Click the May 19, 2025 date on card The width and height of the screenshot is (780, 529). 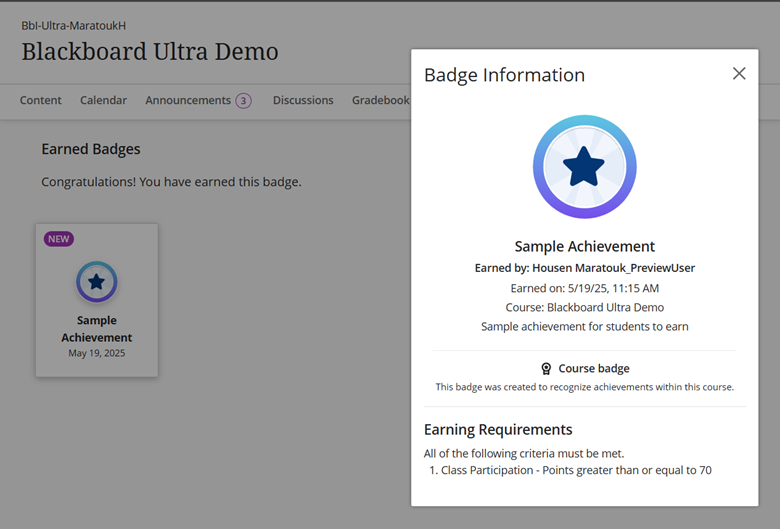96,353
